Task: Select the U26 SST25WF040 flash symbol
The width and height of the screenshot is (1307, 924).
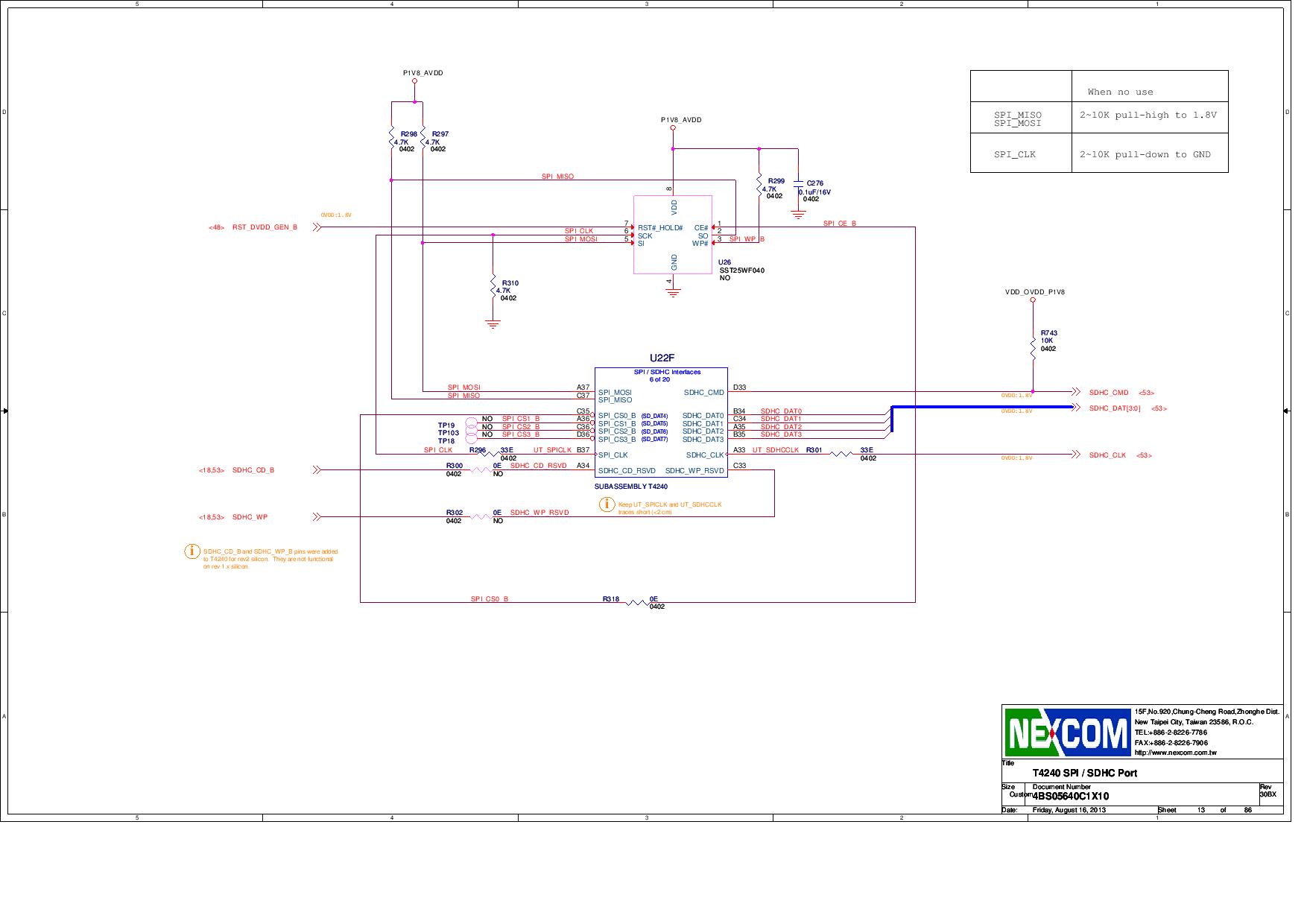Action: pos(674,235)
